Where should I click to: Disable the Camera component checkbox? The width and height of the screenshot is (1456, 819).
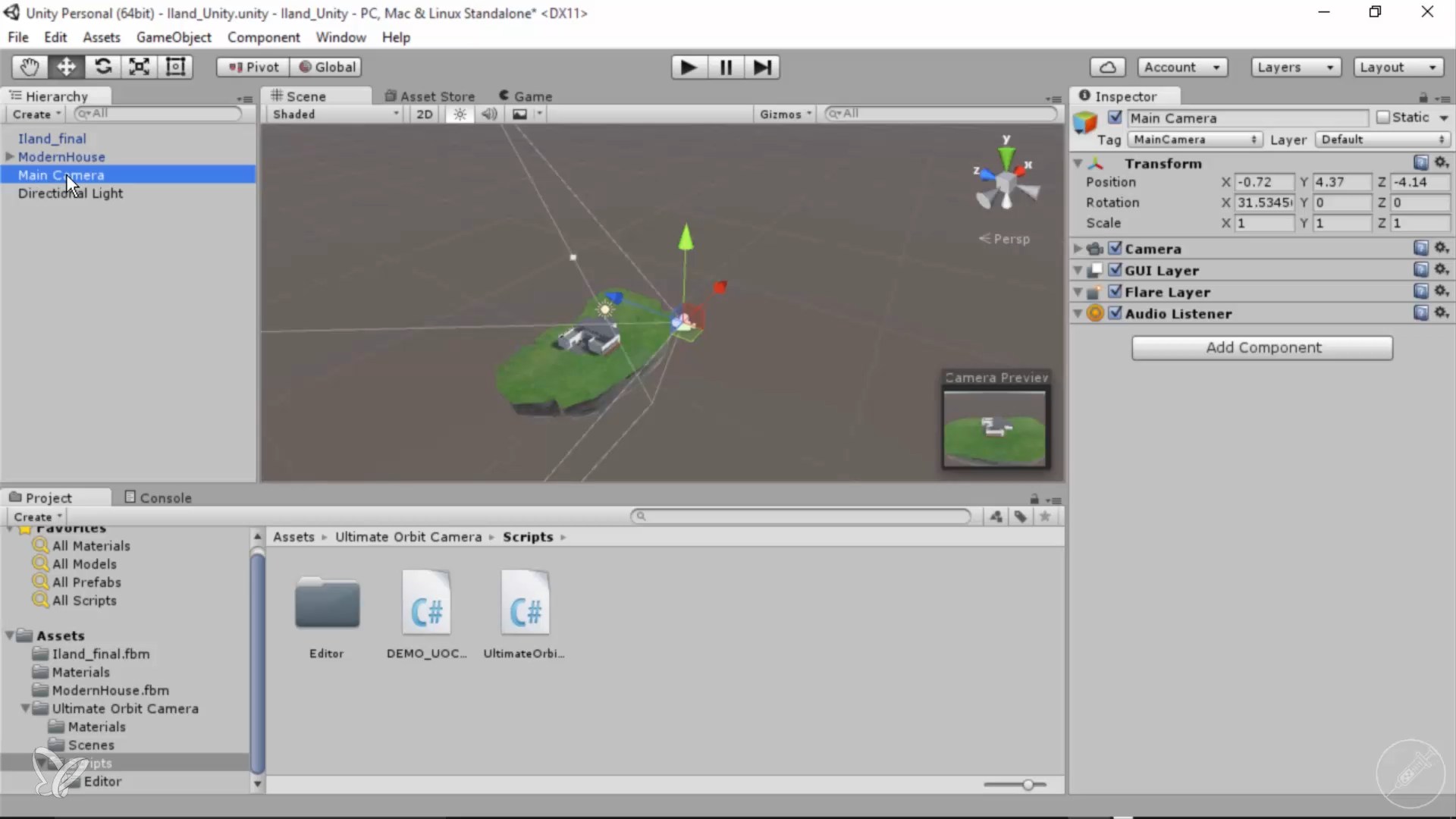[x=1115, y=248]
